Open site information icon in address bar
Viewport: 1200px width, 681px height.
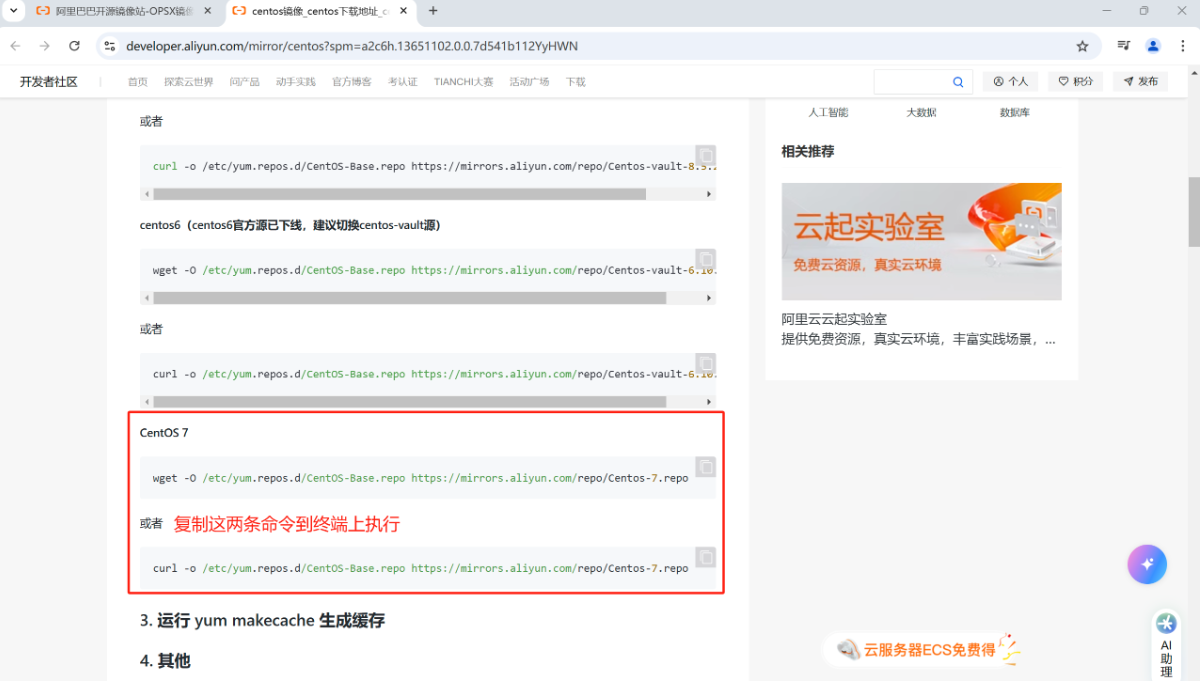[110, 46]
